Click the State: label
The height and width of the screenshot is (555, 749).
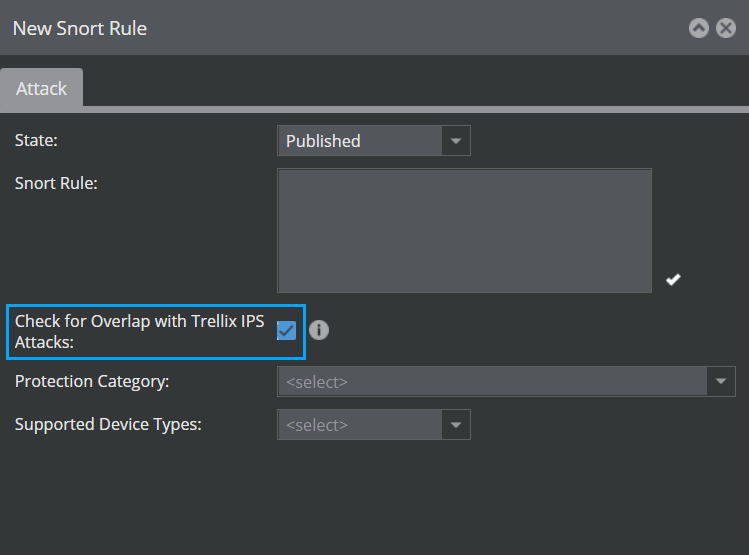click(36, 140)
